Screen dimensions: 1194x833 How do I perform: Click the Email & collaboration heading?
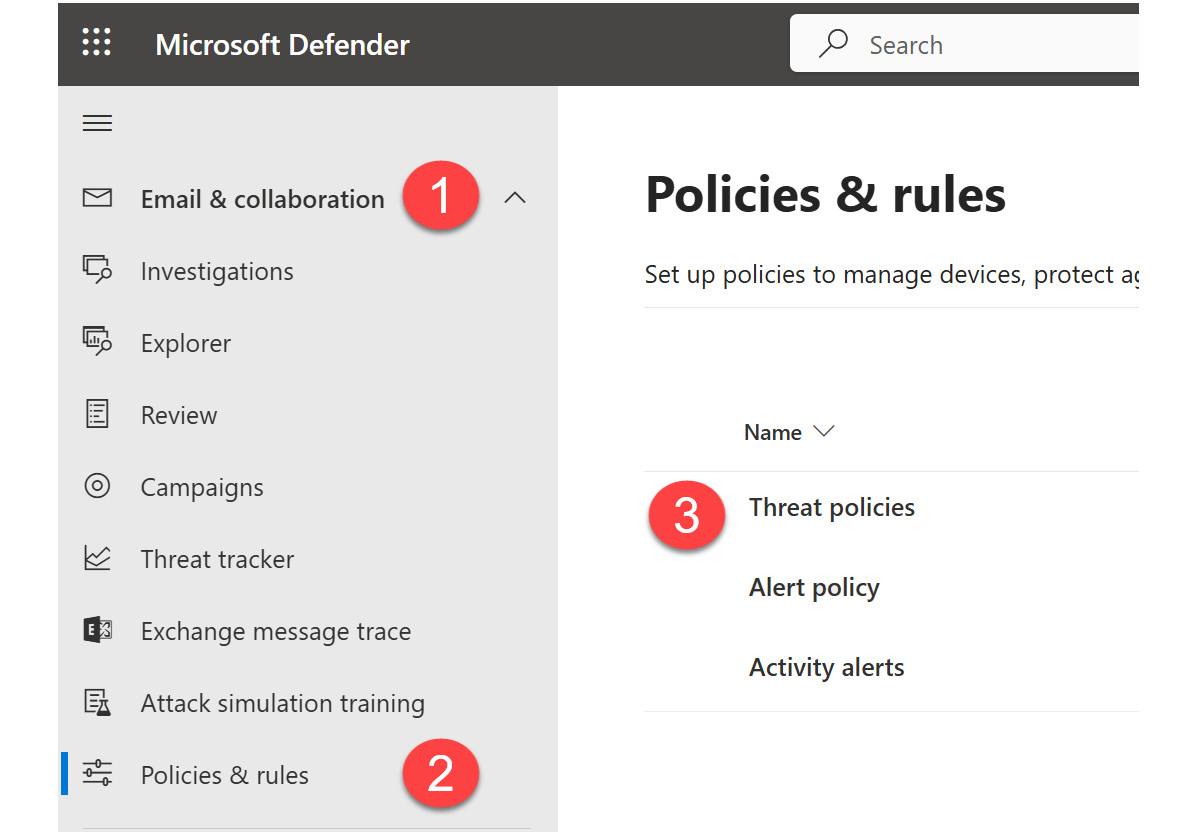[263, 199]
